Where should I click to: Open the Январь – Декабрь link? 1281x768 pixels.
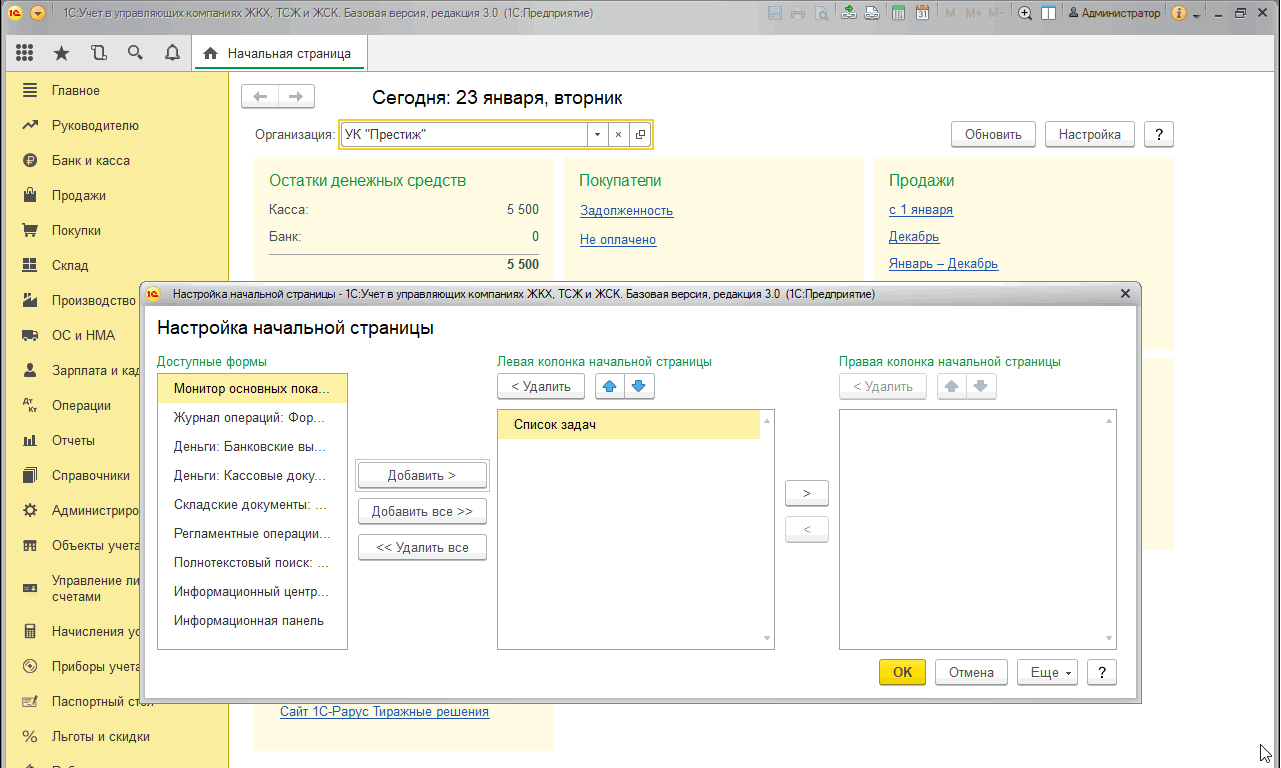pos(943,263)
